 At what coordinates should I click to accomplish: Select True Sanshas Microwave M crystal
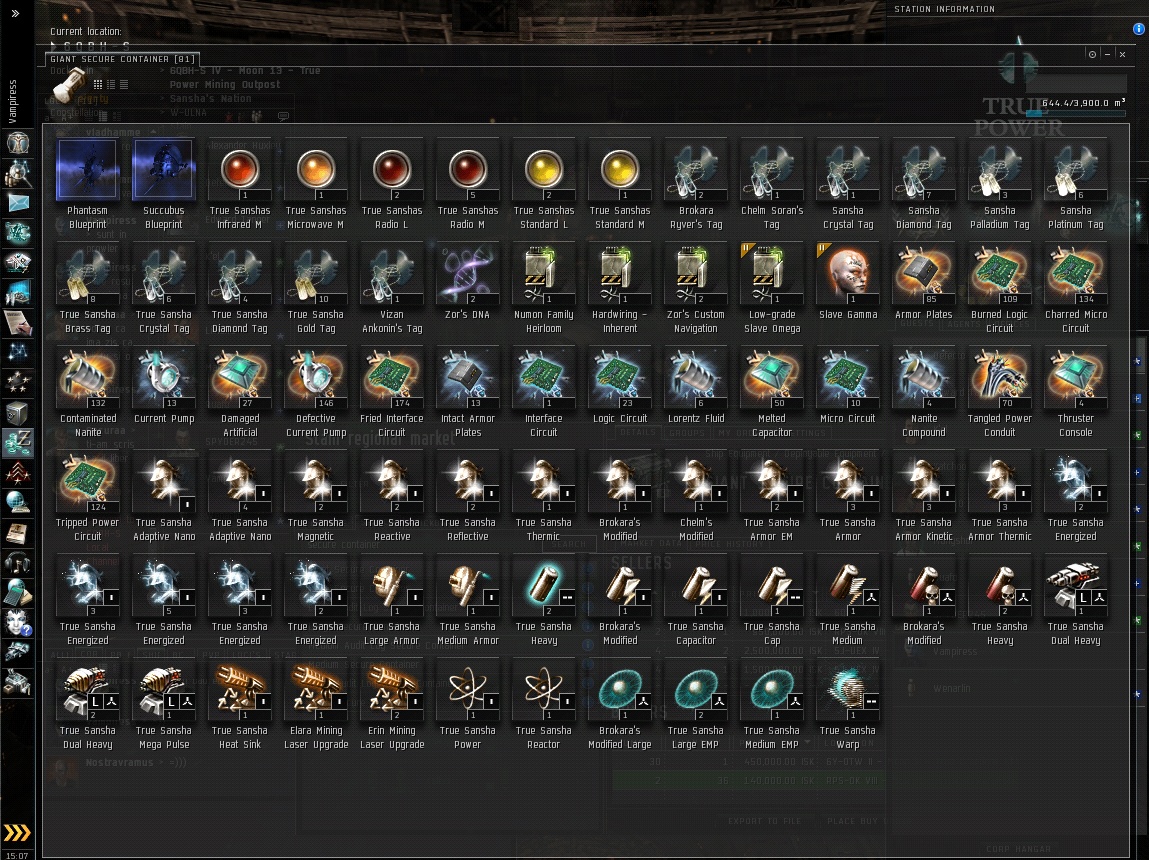[316, 185]
